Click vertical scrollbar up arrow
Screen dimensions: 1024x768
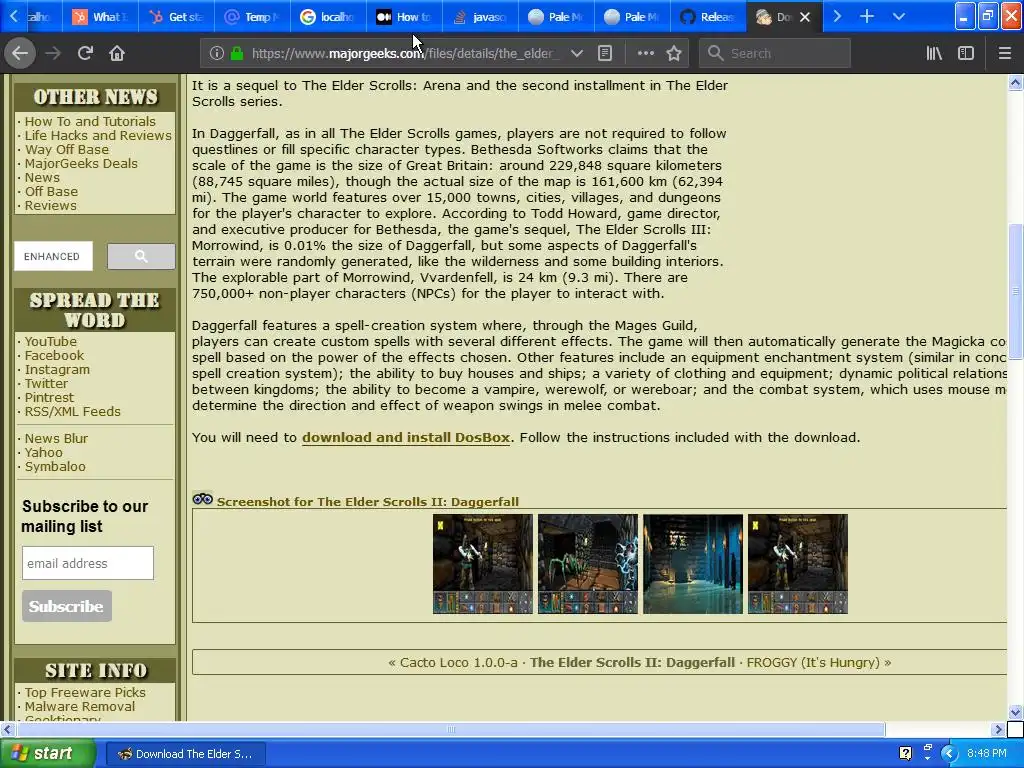[x=1015, y=82]
